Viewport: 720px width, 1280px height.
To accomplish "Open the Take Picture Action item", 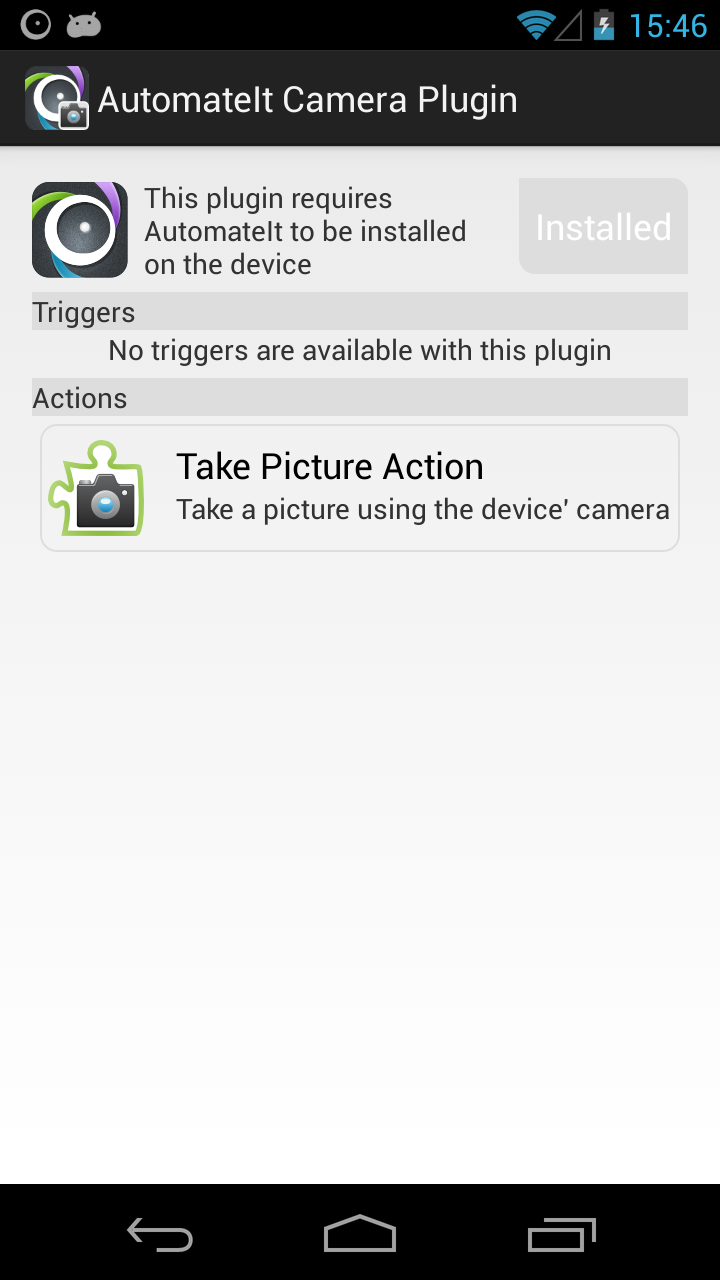I will (x=360, y=488).
